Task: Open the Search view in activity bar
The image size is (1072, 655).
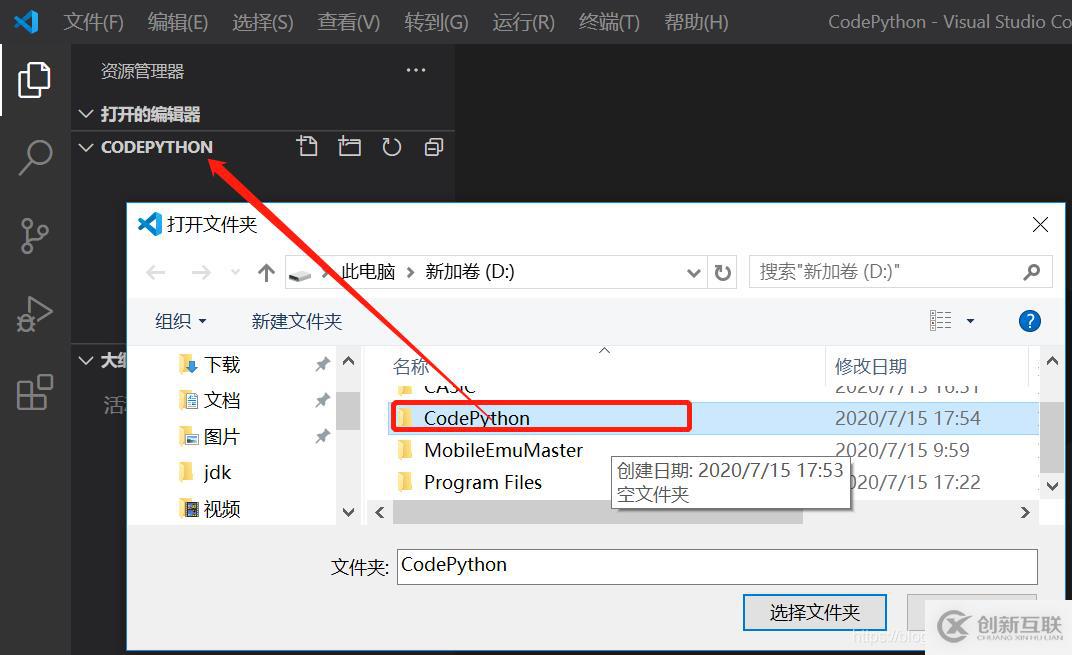Action: click(35, 157)
